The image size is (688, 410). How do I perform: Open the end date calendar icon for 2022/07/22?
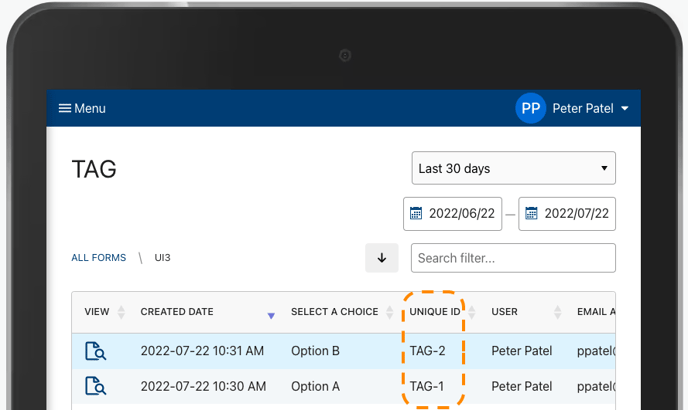click(531, 213)
